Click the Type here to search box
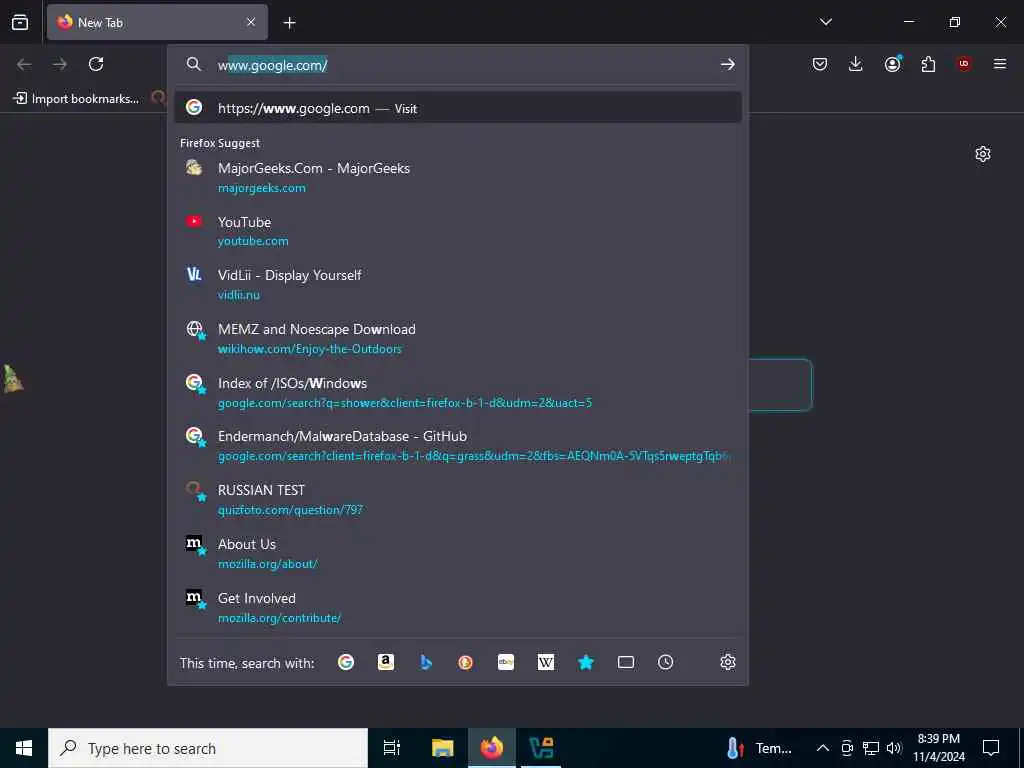The image size is (1024, 768). click(208, 748)
